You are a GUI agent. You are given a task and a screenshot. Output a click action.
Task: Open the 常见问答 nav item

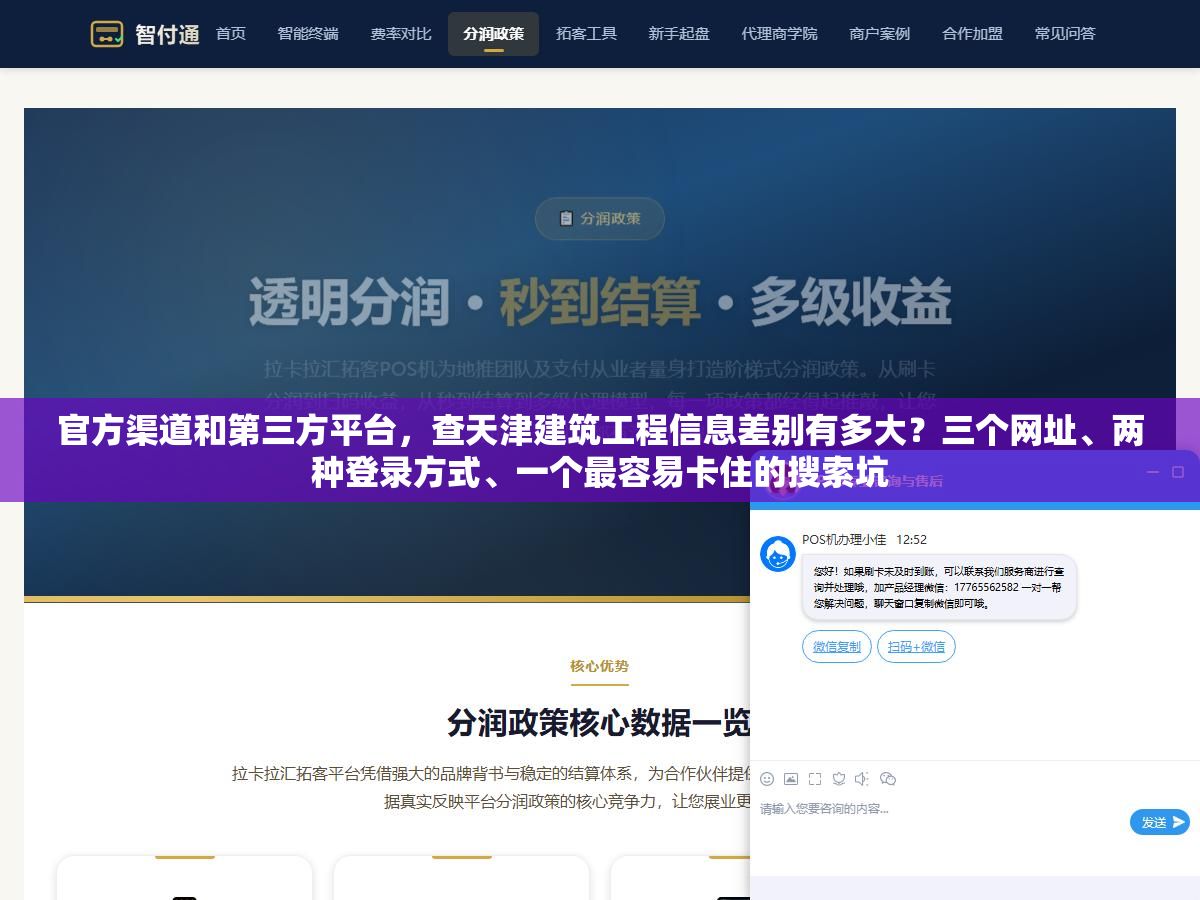click(x=1065, y=34)
